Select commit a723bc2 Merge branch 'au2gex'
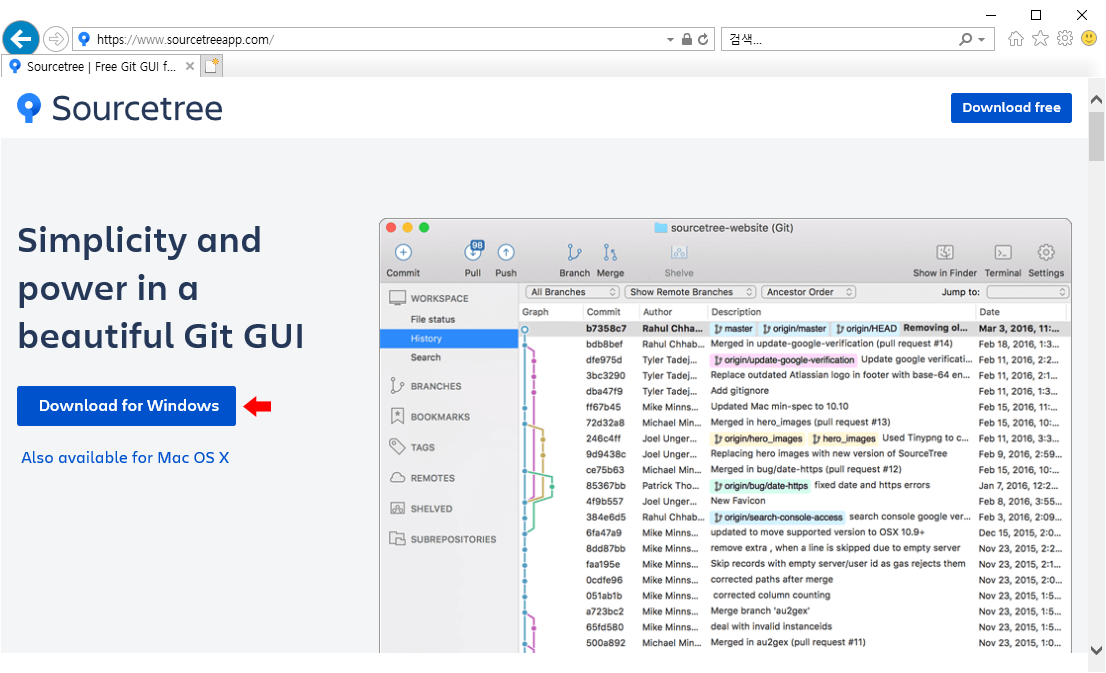The height and width of the screenshot is (673, 1106). click(x=794, y=611)
